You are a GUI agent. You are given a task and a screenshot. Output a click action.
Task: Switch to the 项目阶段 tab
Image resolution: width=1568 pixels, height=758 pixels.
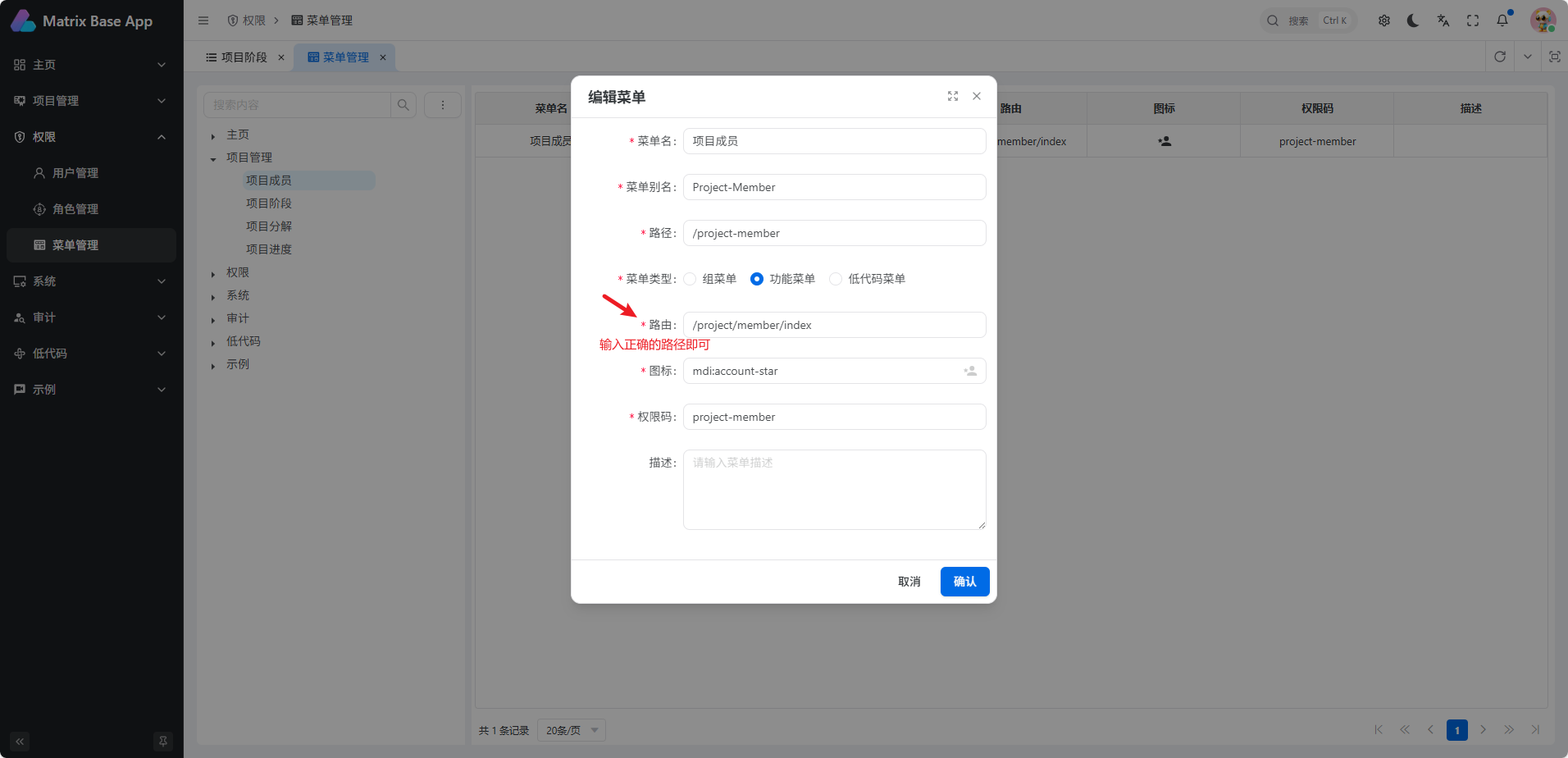coord(244,57)
